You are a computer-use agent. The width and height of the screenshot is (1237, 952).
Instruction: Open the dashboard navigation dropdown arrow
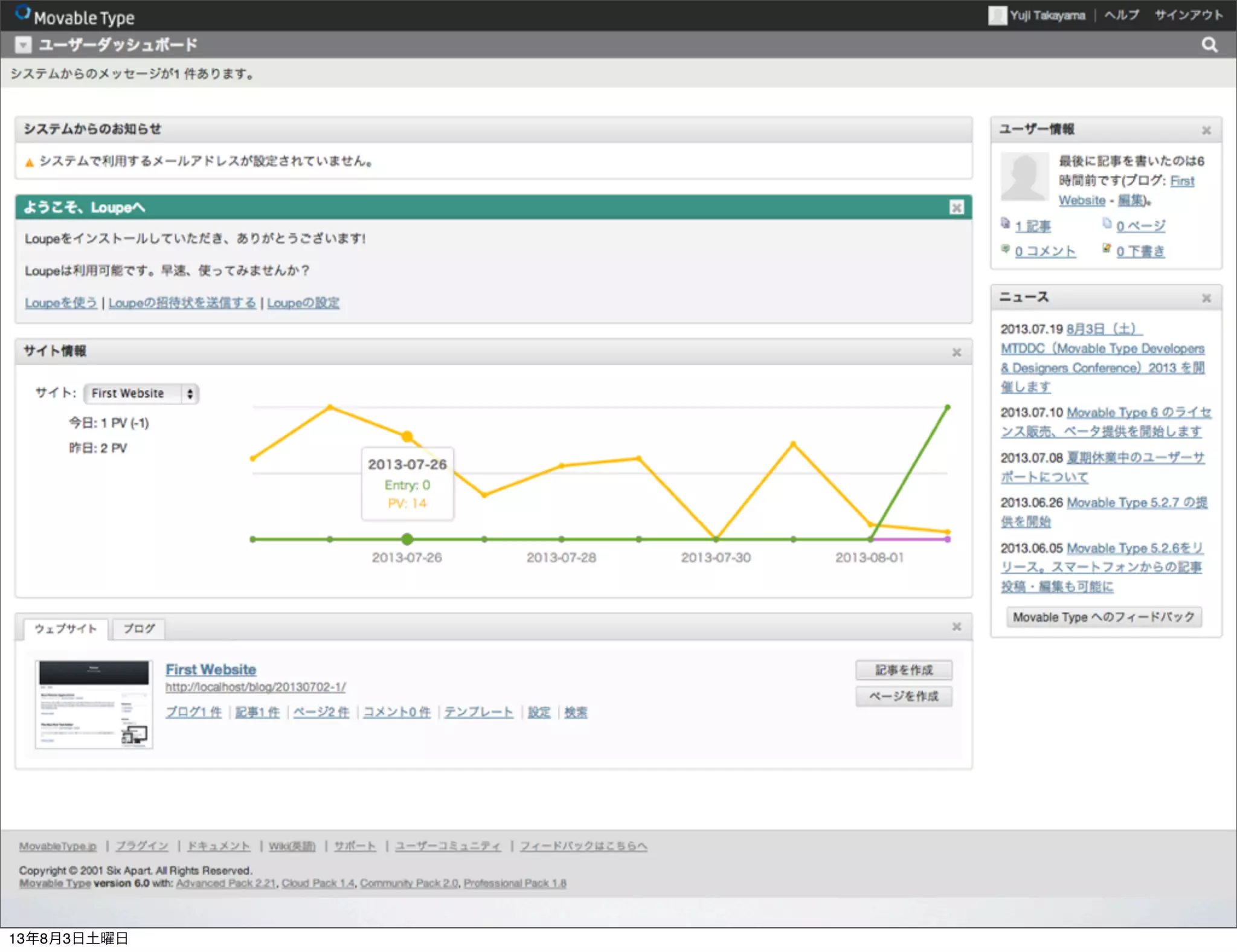click(23, 45)
